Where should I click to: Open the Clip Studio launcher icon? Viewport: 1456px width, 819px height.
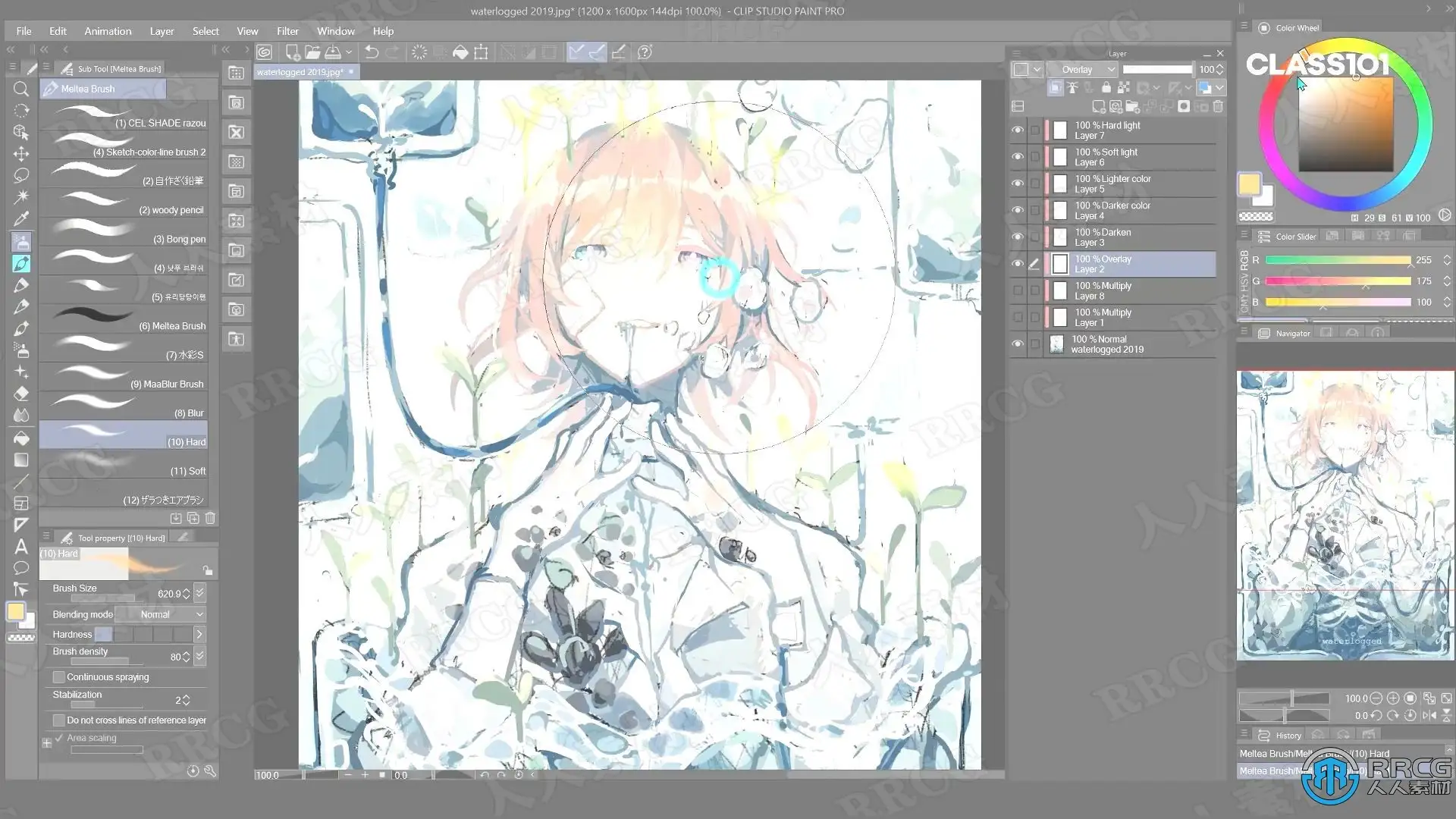(x=264, y=52)
